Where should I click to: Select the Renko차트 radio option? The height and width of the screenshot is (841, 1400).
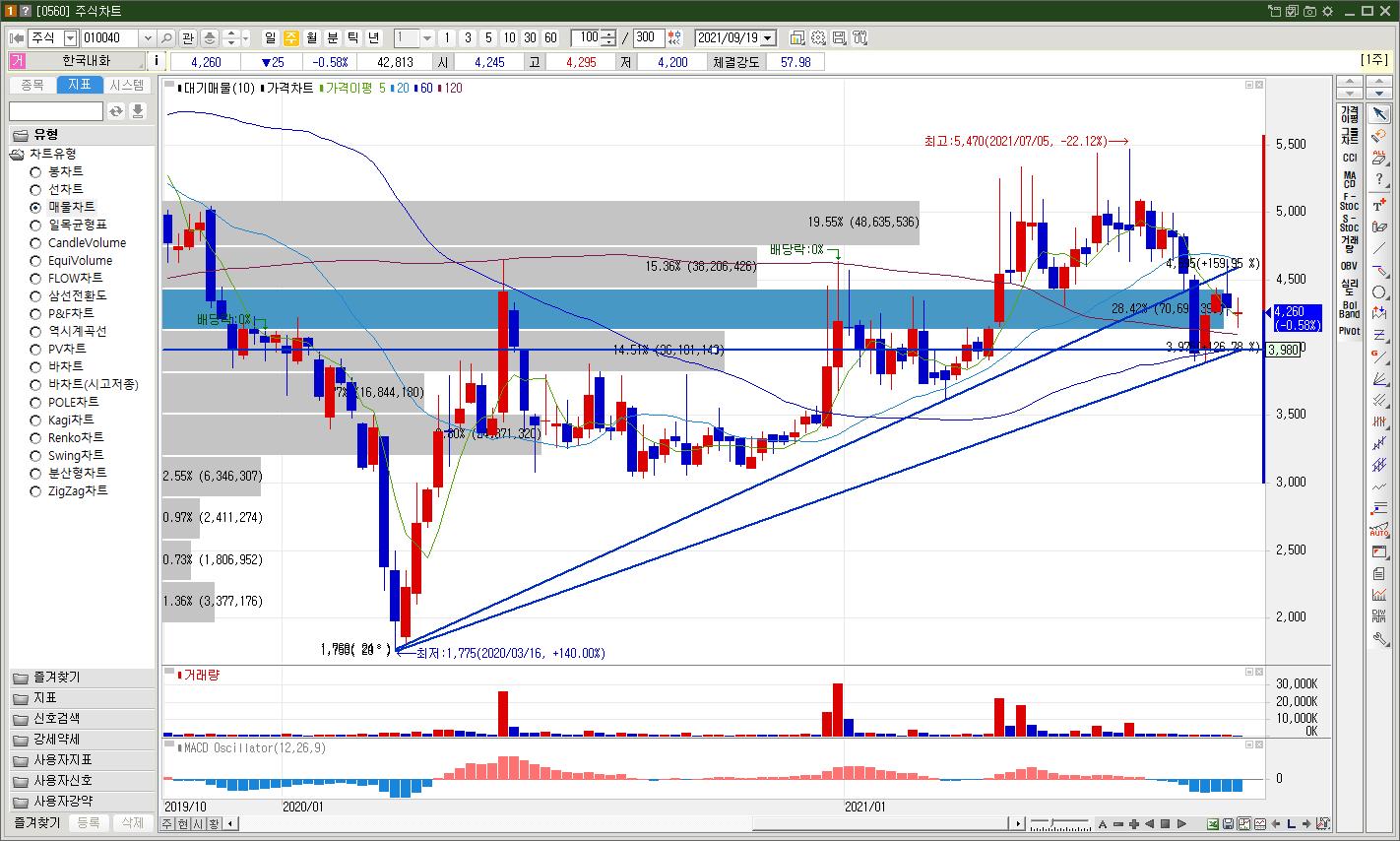click(x=35, y=437)
